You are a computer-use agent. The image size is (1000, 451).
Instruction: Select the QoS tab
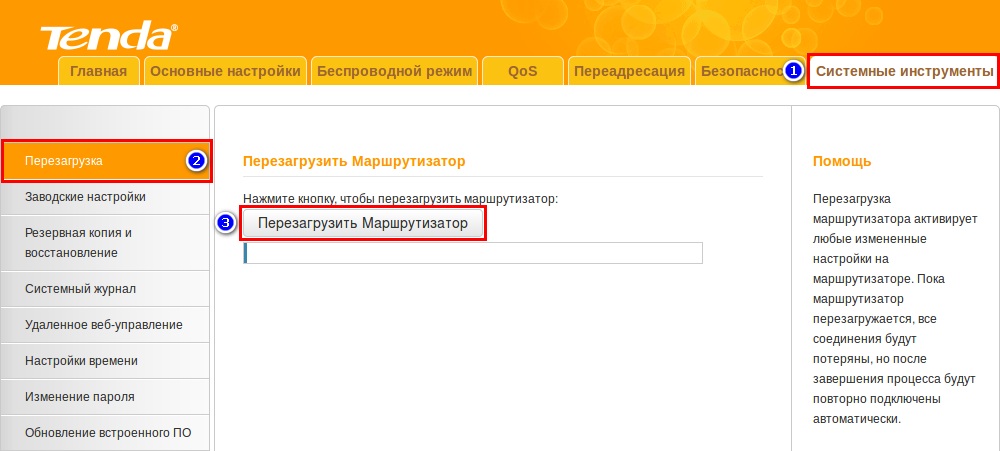tap(523, 71)
